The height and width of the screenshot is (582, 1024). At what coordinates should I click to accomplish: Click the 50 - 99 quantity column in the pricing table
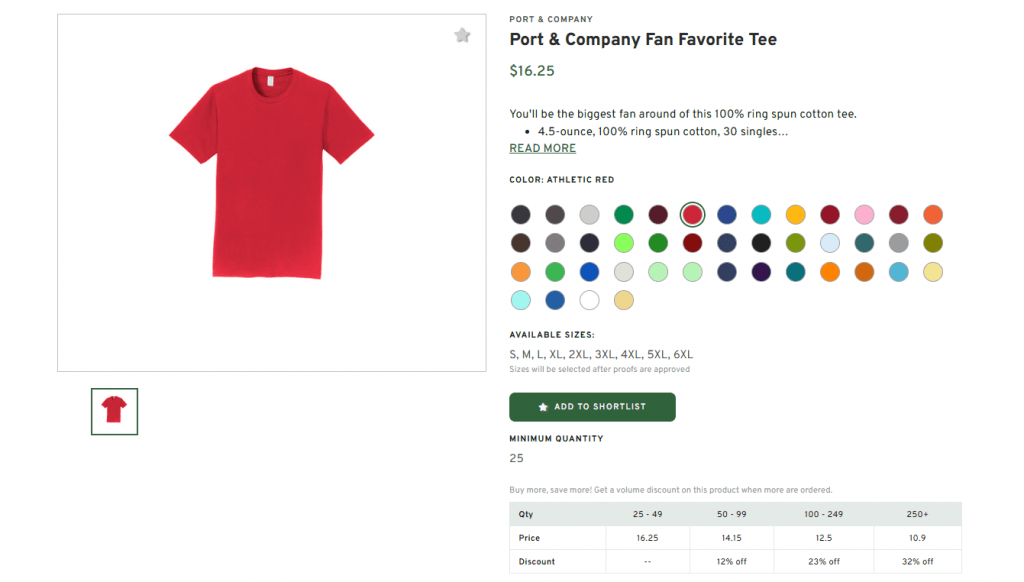pos(731,513)
